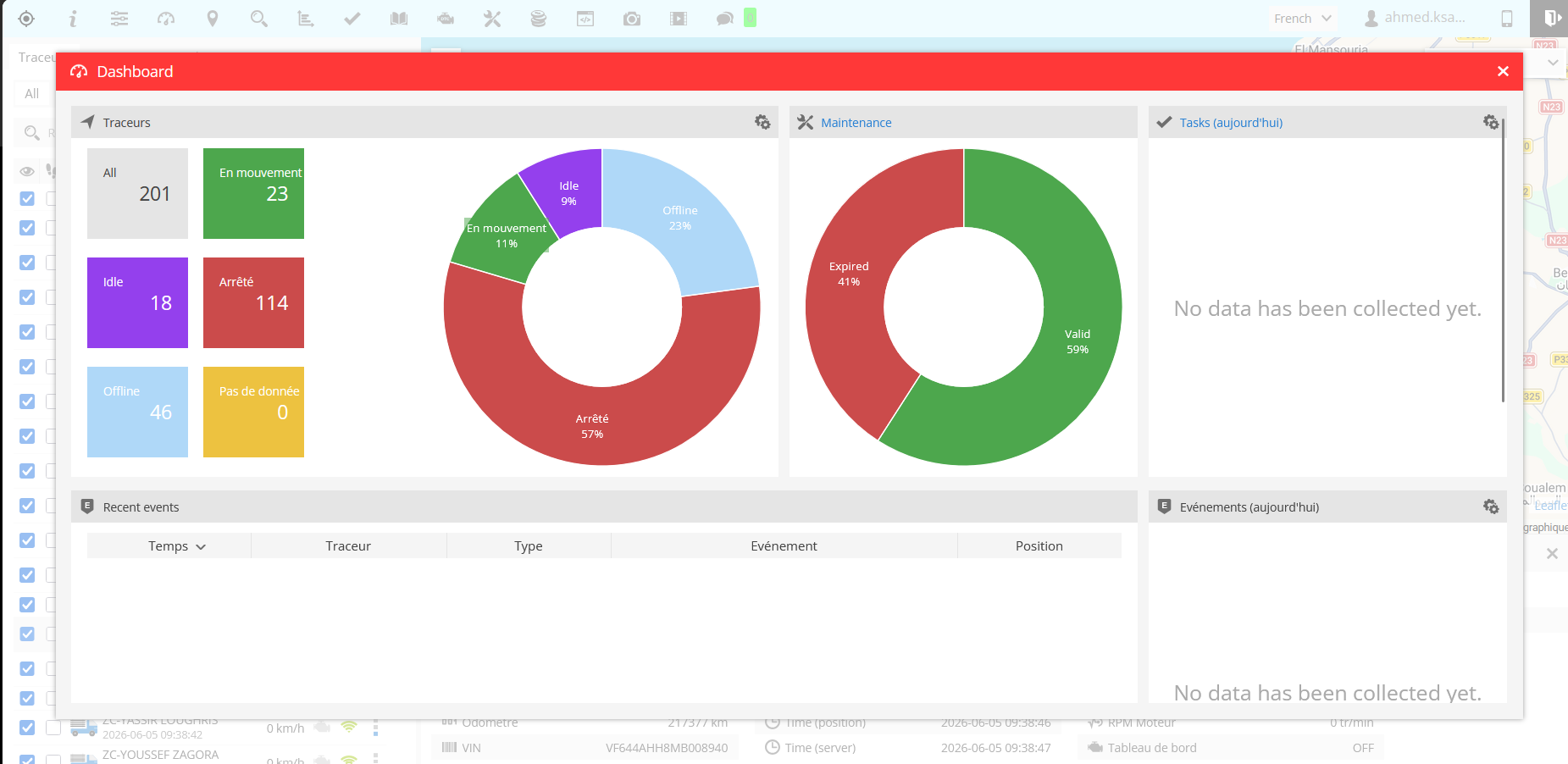The width and height of the screenshot is (1568, 764).
Task: Click the grey All 201 tile
Action: [137, 193]
